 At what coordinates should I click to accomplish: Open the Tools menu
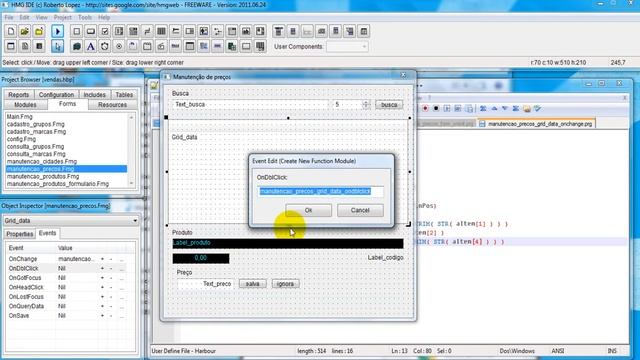85,18
